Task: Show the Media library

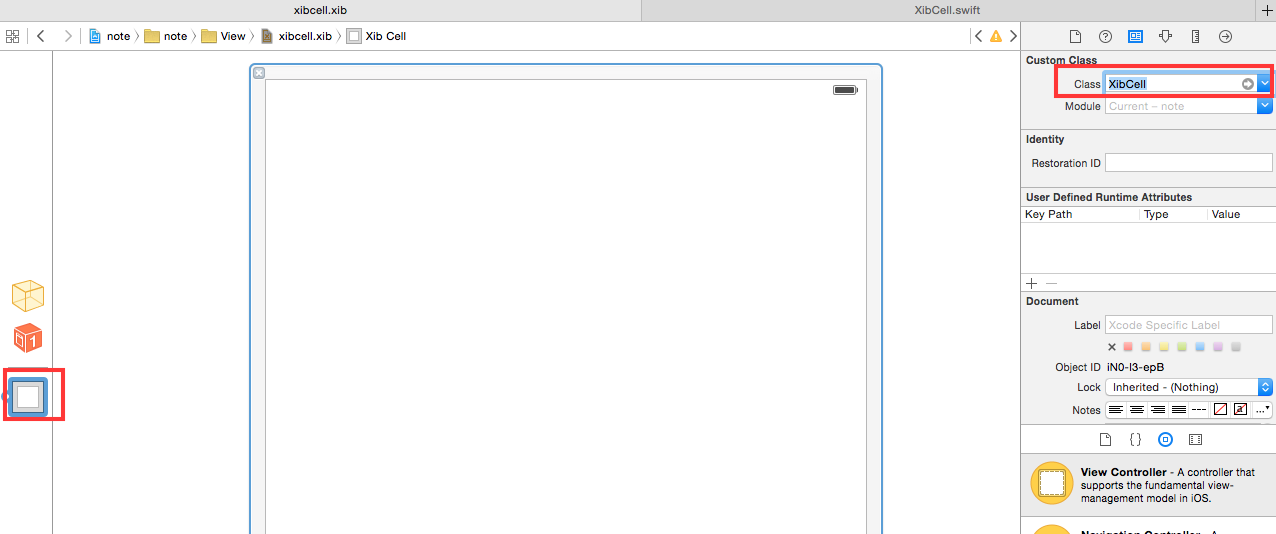Action: (x=1195, y=439)
